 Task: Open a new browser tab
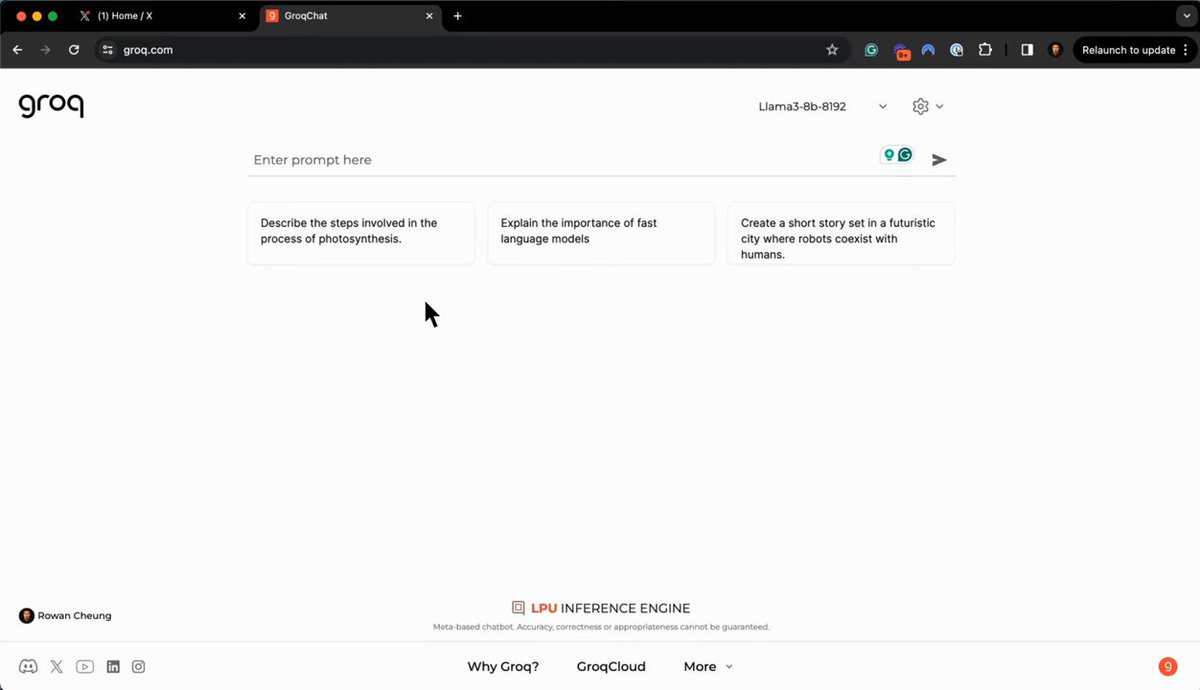pos(458,16)
